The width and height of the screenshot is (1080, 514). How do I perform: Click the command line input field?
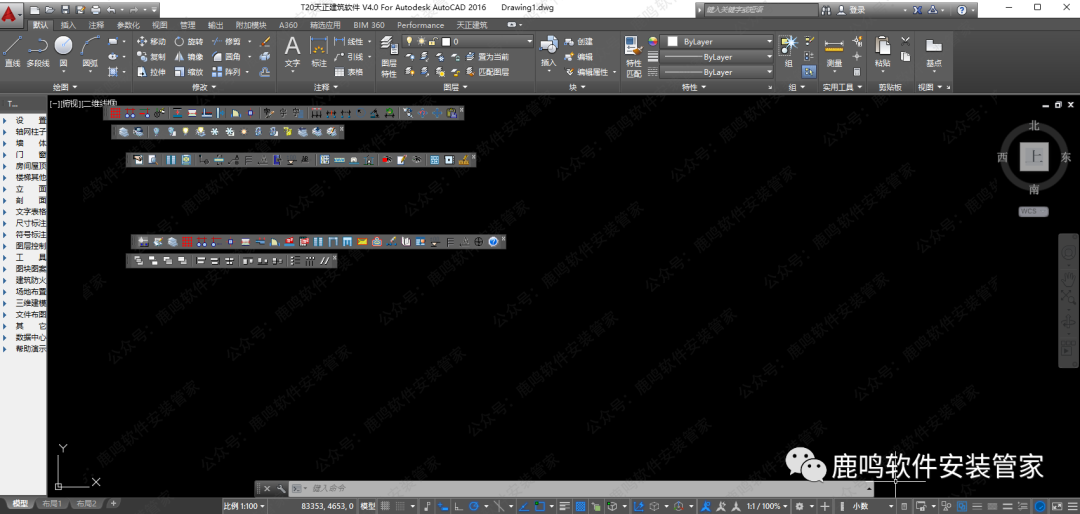point(580,488)
